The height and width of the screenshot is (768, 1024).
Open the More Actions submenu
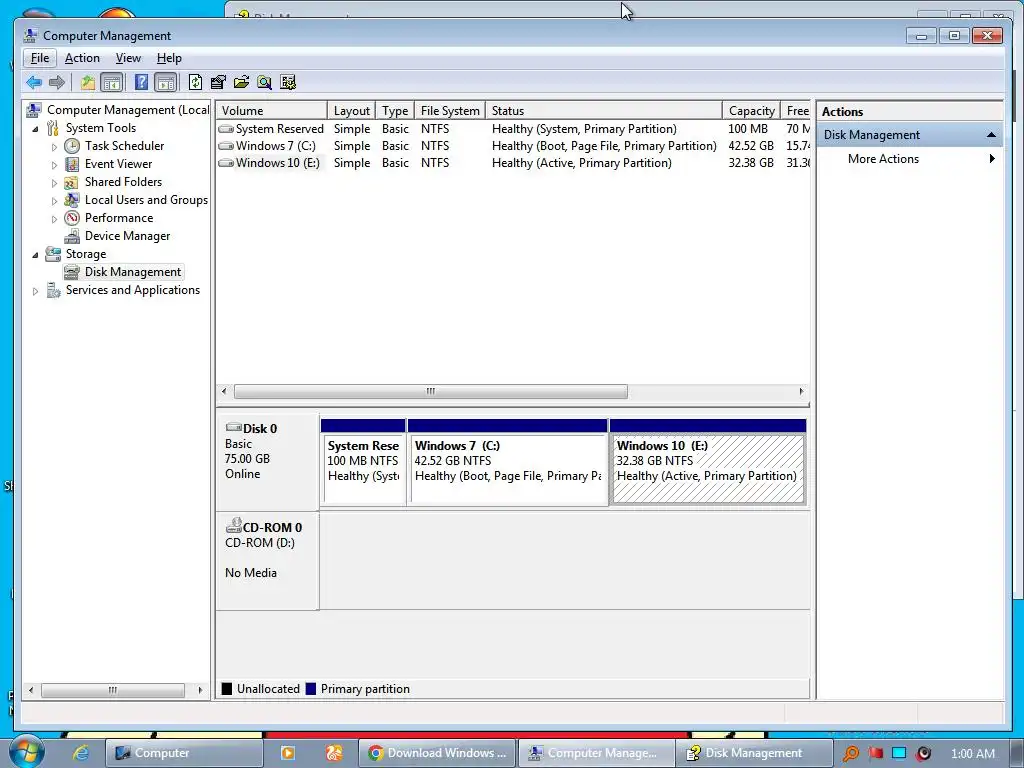point(910,159)
